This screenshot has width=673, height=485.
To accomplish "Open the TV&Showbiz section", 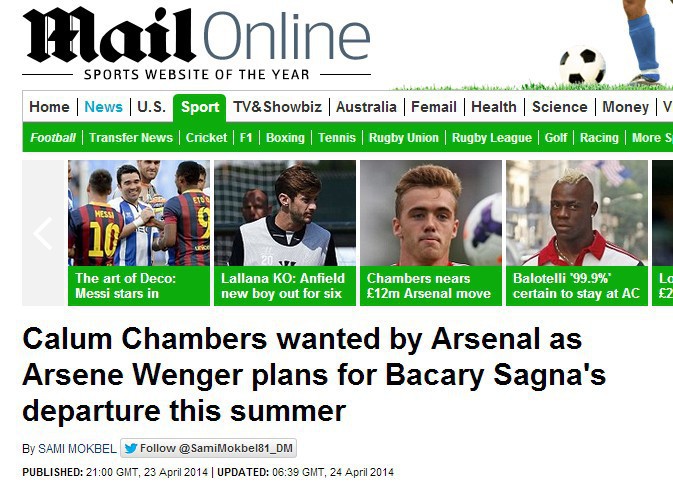I will pos(277,107).
